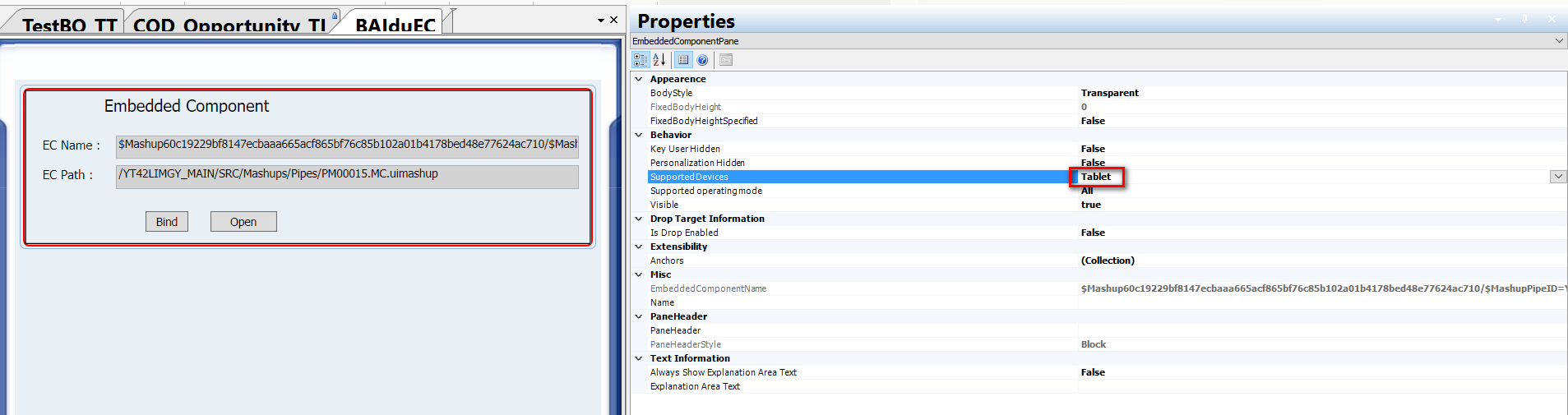Collapse the Appearence category

pos(639,79)
